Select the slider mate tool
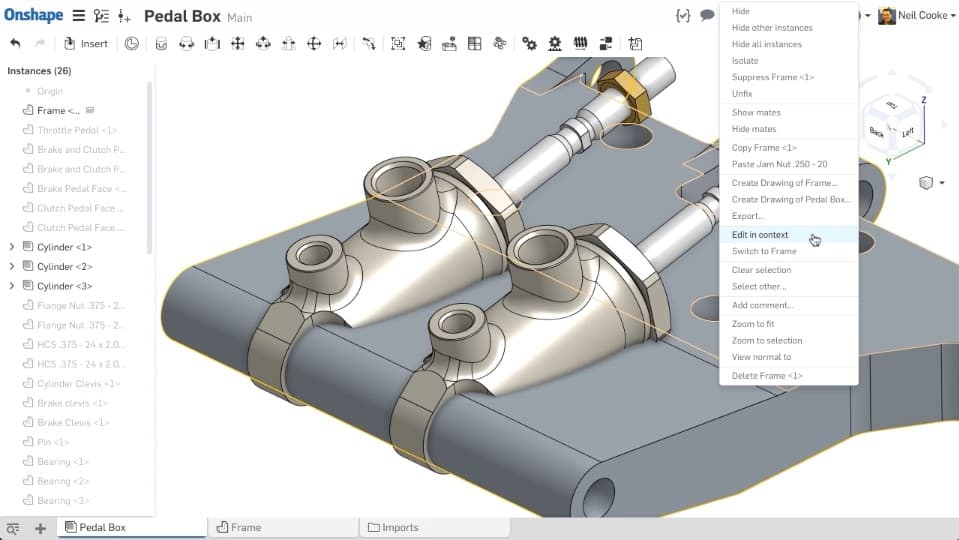This screenshot has height=540, width=959. tap(212, 43)
